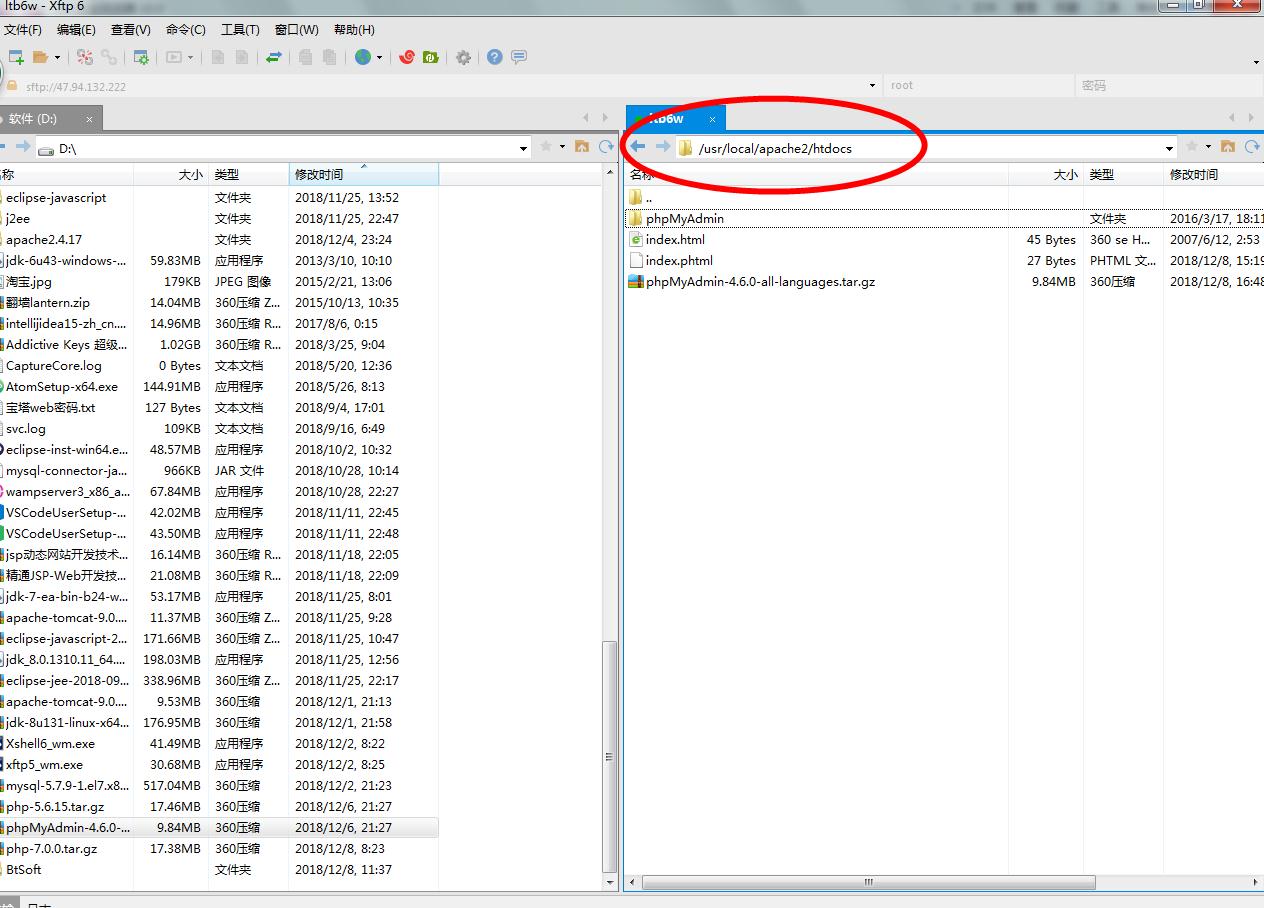Expand the globe encoding dropdown arrow

click(379, 58)
